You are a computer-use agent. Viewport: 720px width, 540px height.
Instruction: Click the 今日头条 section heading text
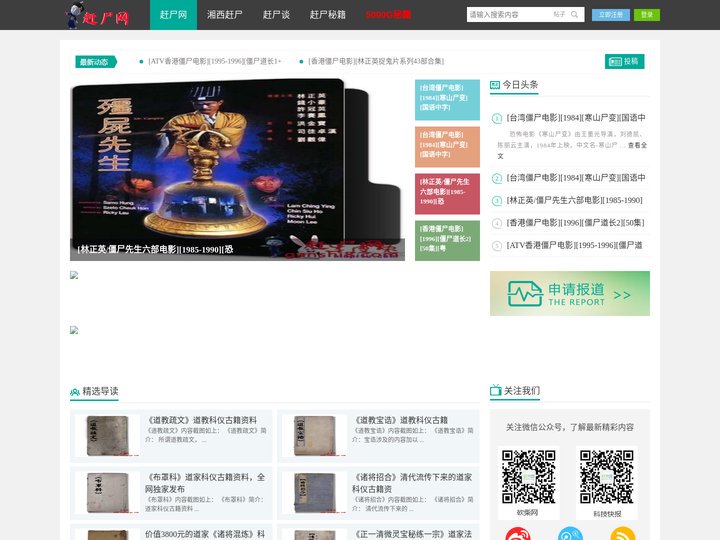click(520, 84)
